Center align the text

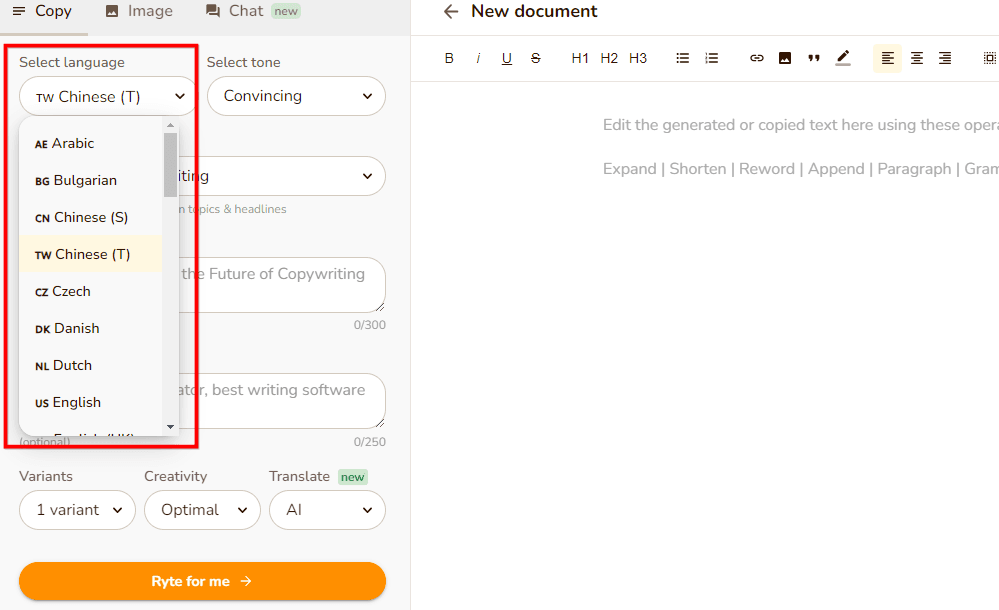pos(916,58)
